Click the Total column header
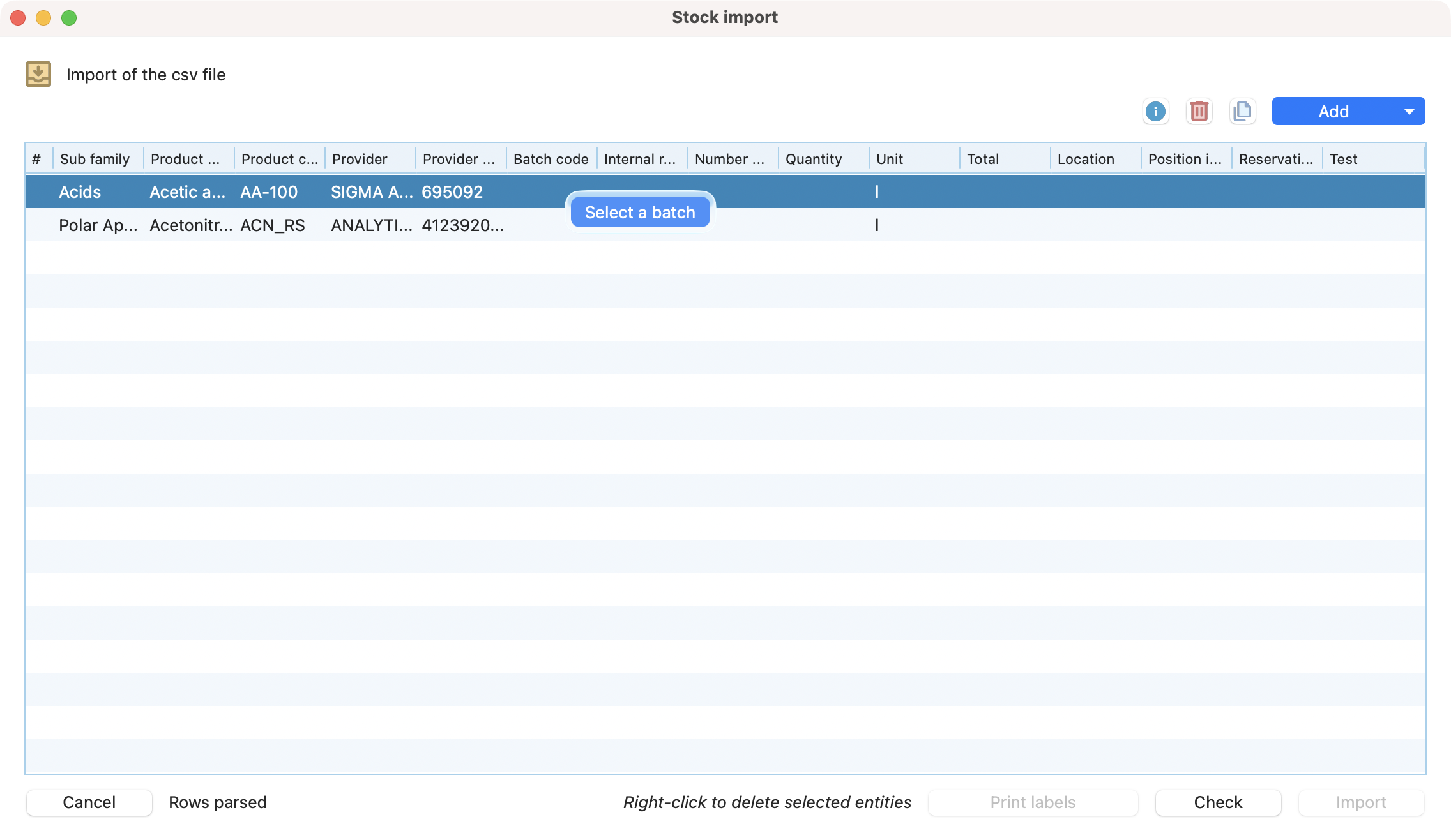Viewport: 1451px width, 840px height. [x=982, y=159]
